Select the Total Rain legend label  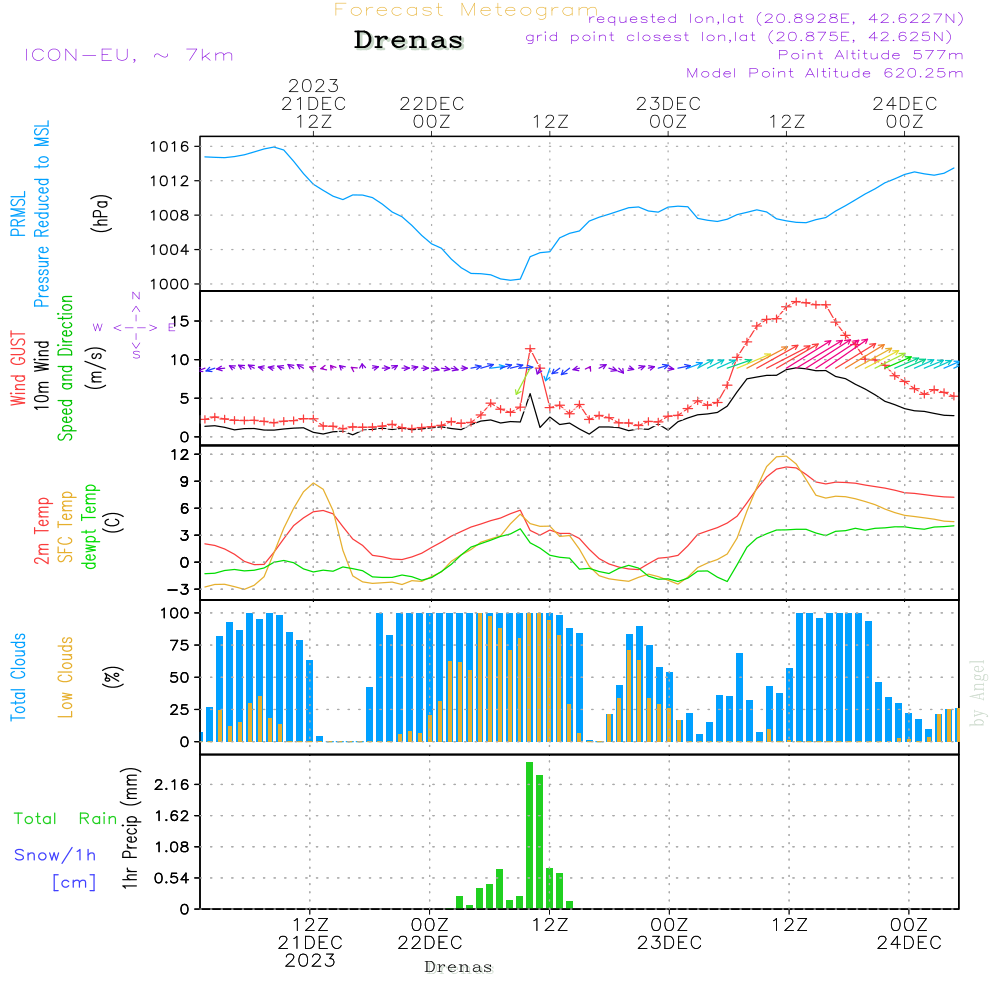click(65, 819)
